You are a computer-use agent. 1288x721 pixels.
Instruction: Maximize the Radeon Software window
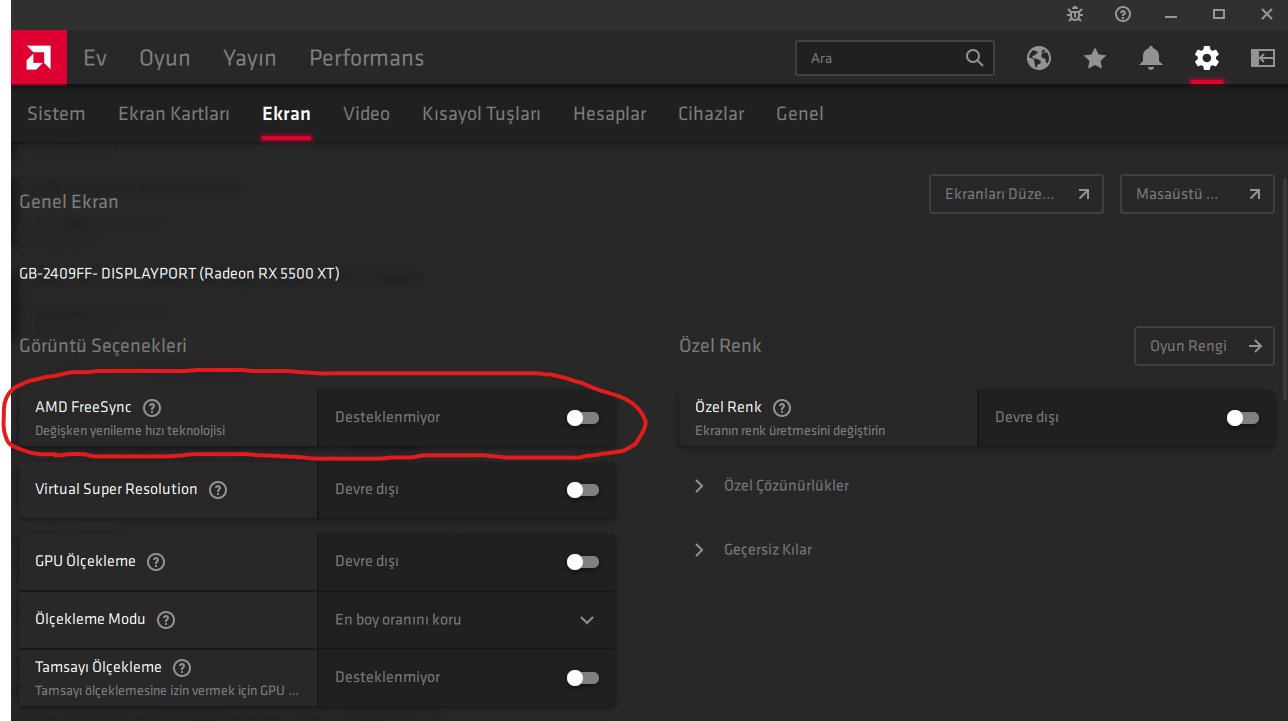click(1219, 14)
